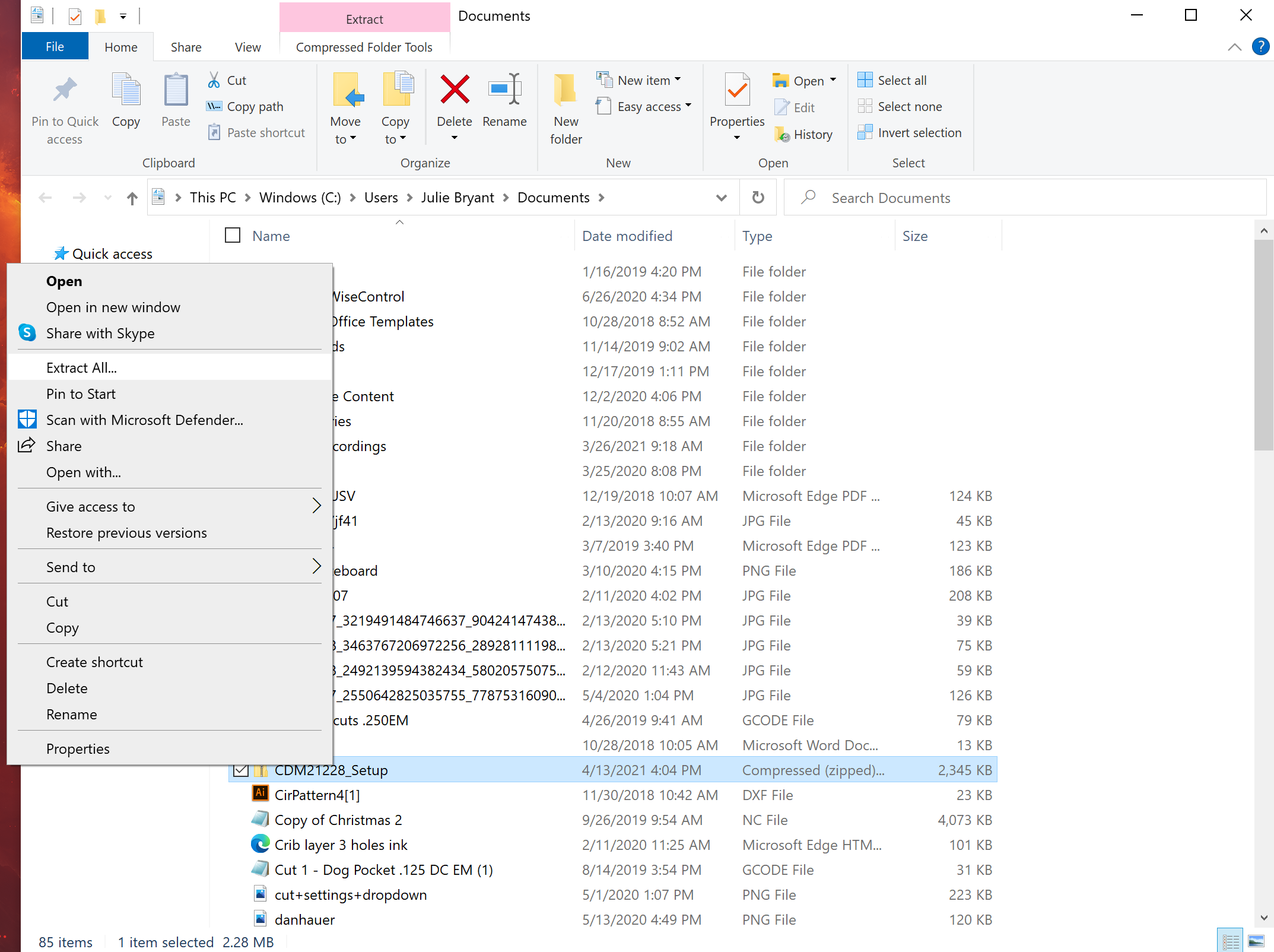This screenshot has width=1274, height=952.
Task: Click the Move to icon
Action: [x=346, y=107]
